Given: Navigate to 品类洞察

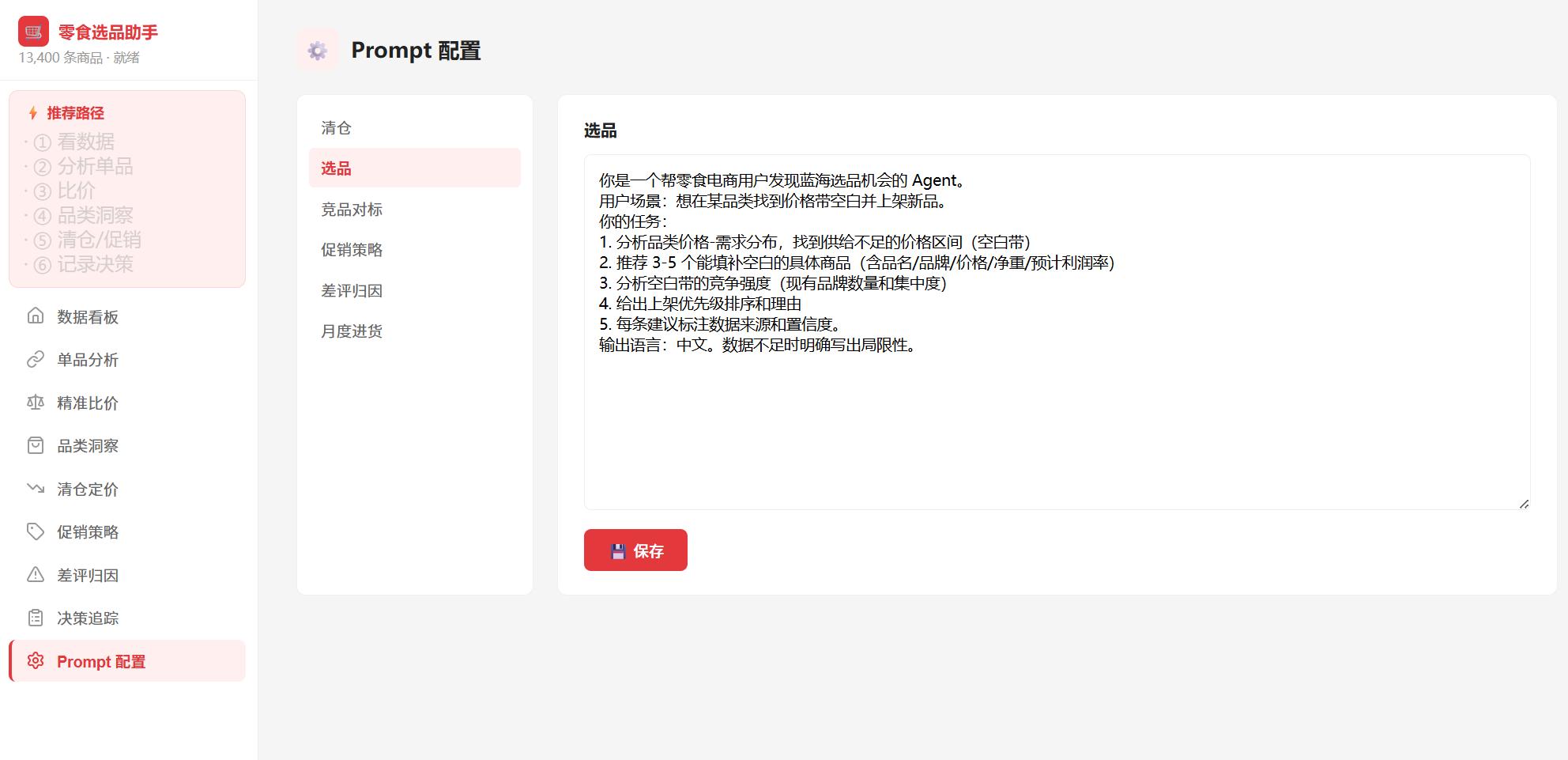Looking at the screenshot, I should pyautogui.click(x=127, y=445).
